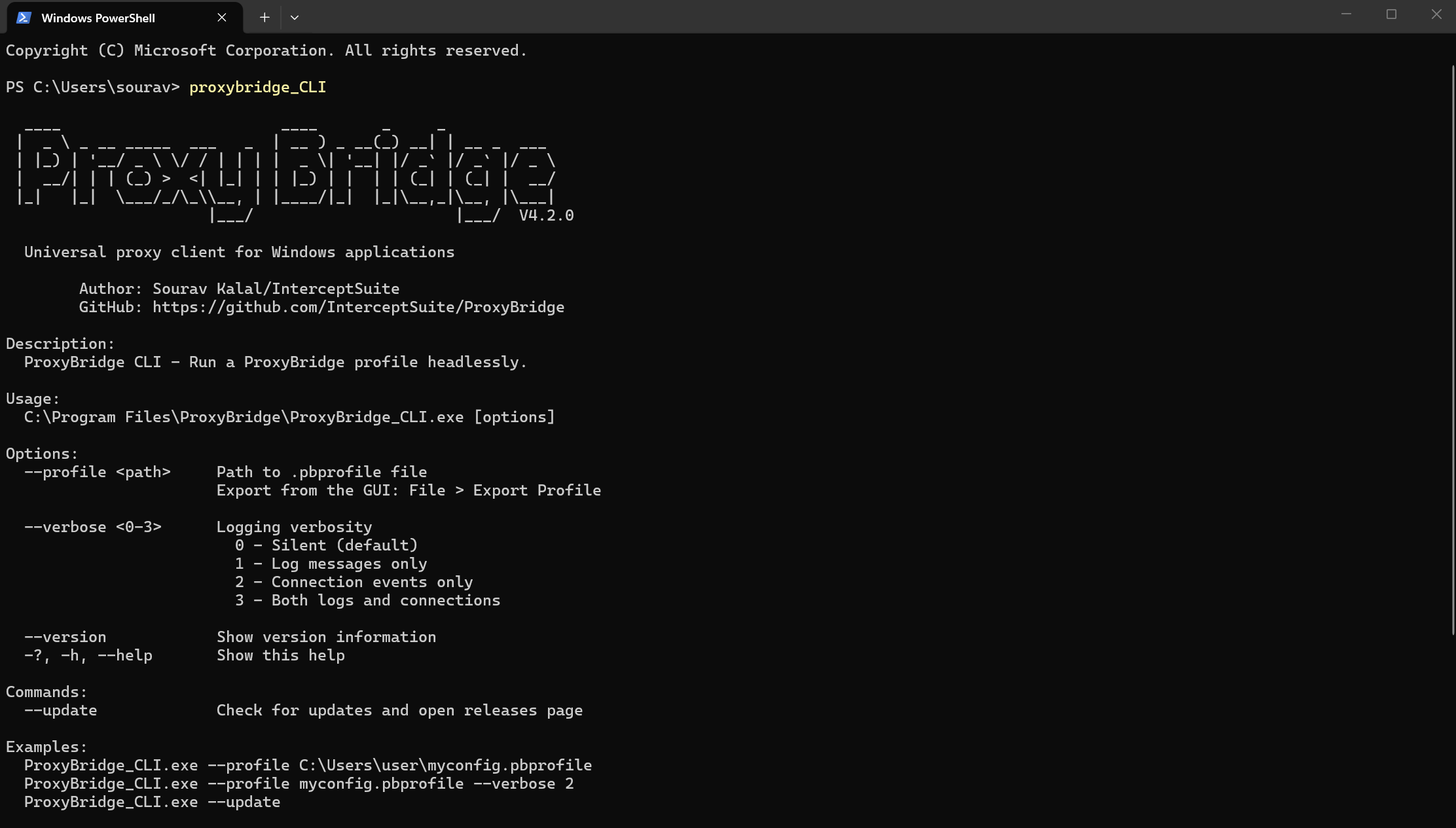Click 'Run a ProxyBridge profile headlessly' line
Screen dimensions: 1456x828
(276, 362)
